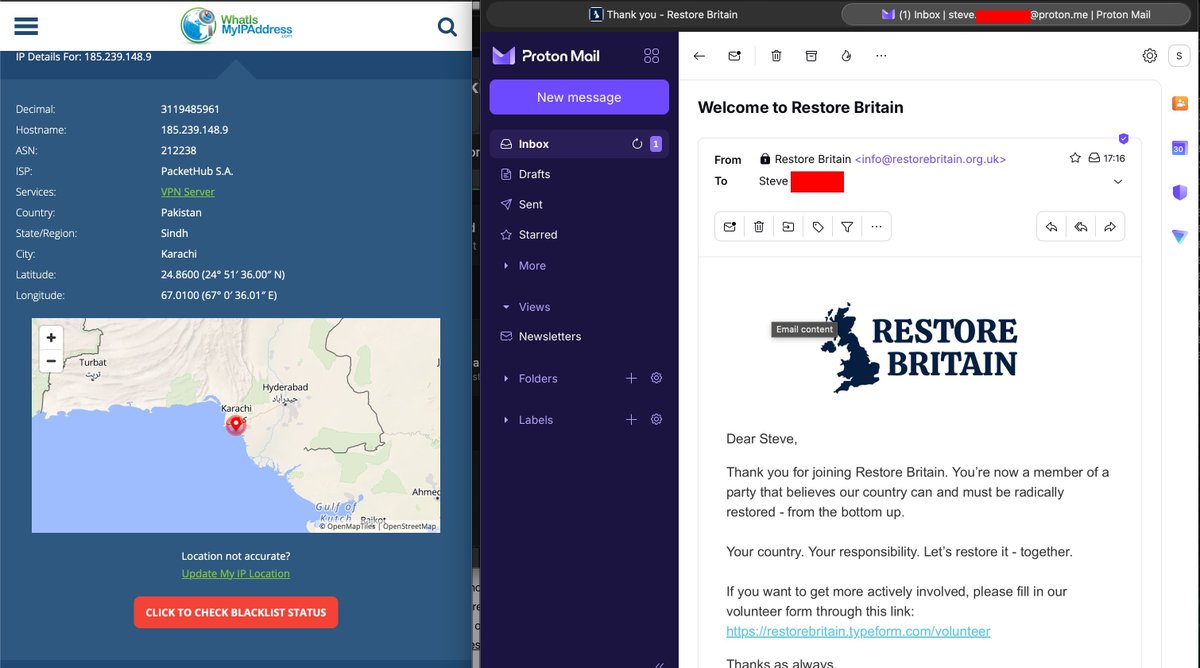Click the email subject Welcome to Restore Britain
This screenshot has height=668, width=1200.
pyautogui.click(x=800, y=107)
